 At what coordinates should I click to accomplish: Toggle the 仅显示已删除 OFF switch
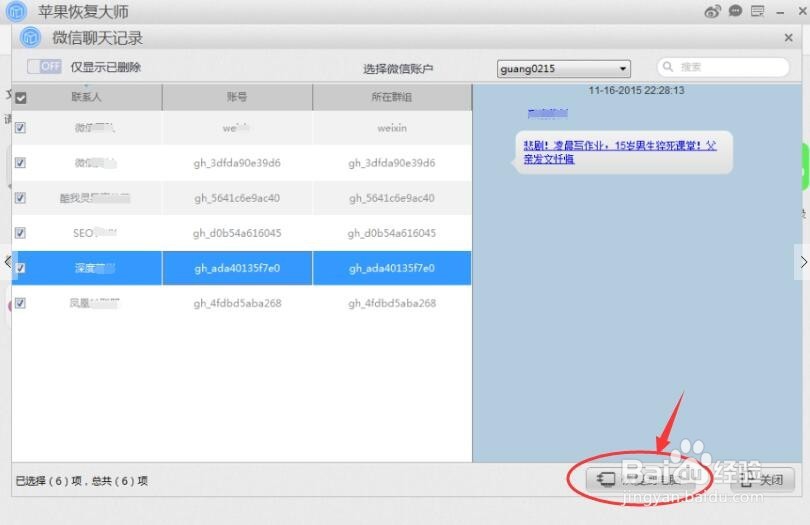tap(44, 67)
